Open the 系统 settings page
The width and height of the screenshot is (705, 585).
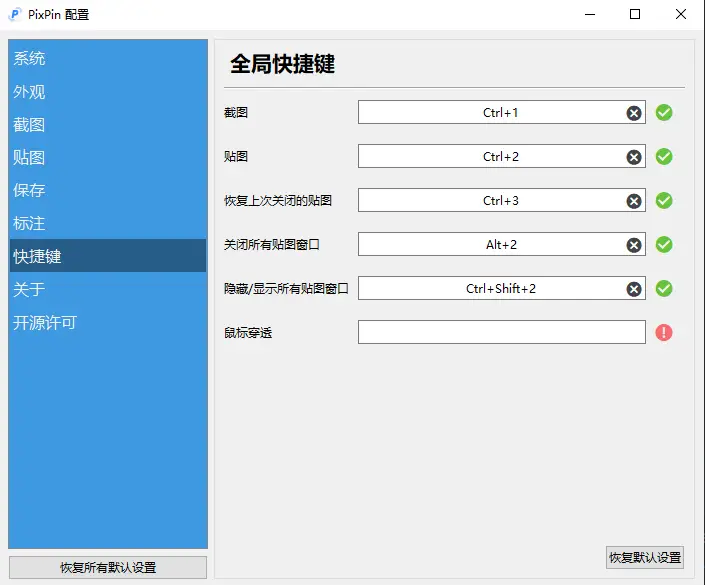click(x=107, y=58)
